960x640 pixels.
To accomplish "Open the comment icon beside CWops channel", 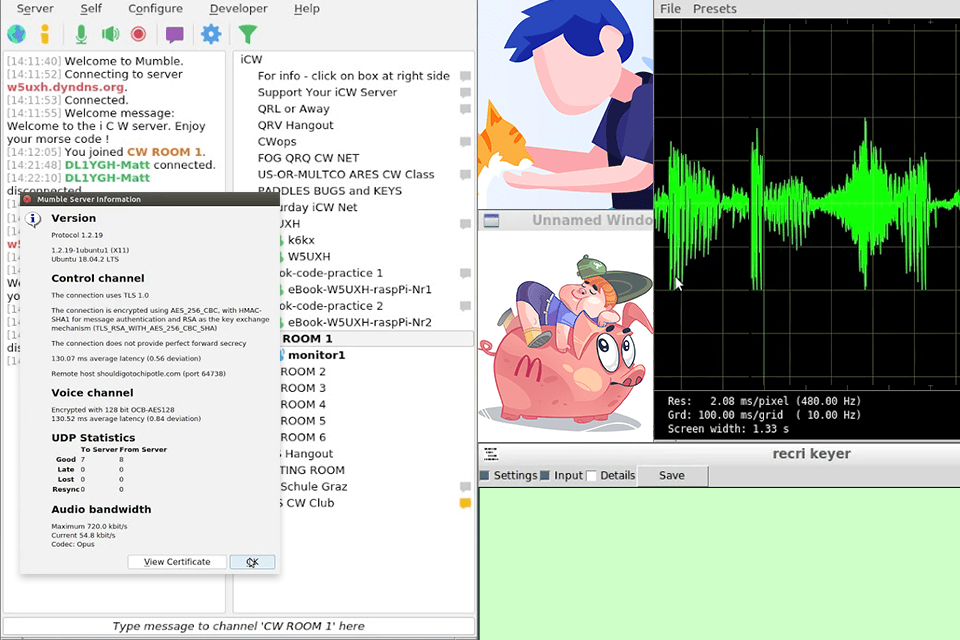I will click(464, 141).
